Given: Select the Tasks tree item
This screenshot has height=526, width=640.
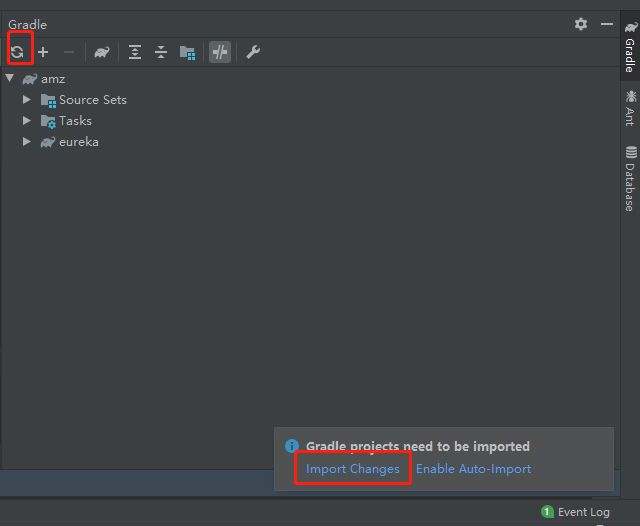Looking at the screenshot, I should [75, 121].
